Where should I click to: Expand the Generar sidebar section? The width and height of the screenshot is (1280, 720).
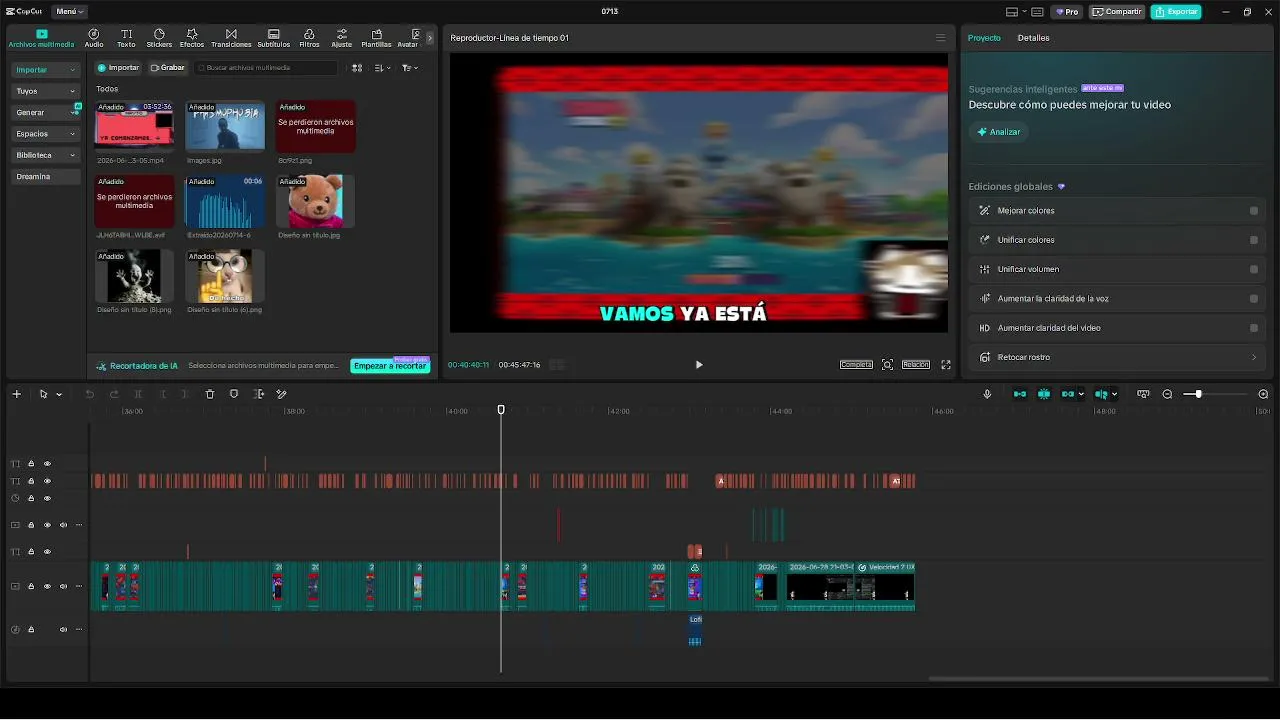click(x=45, y=113)
